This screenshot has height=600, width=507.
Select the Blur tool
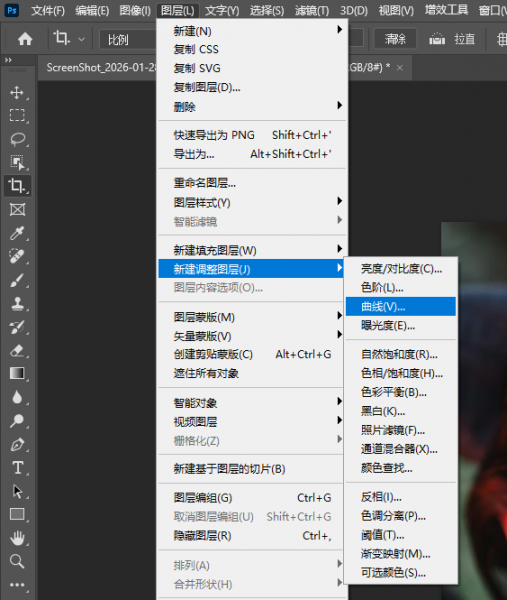[x=17, y=397]
